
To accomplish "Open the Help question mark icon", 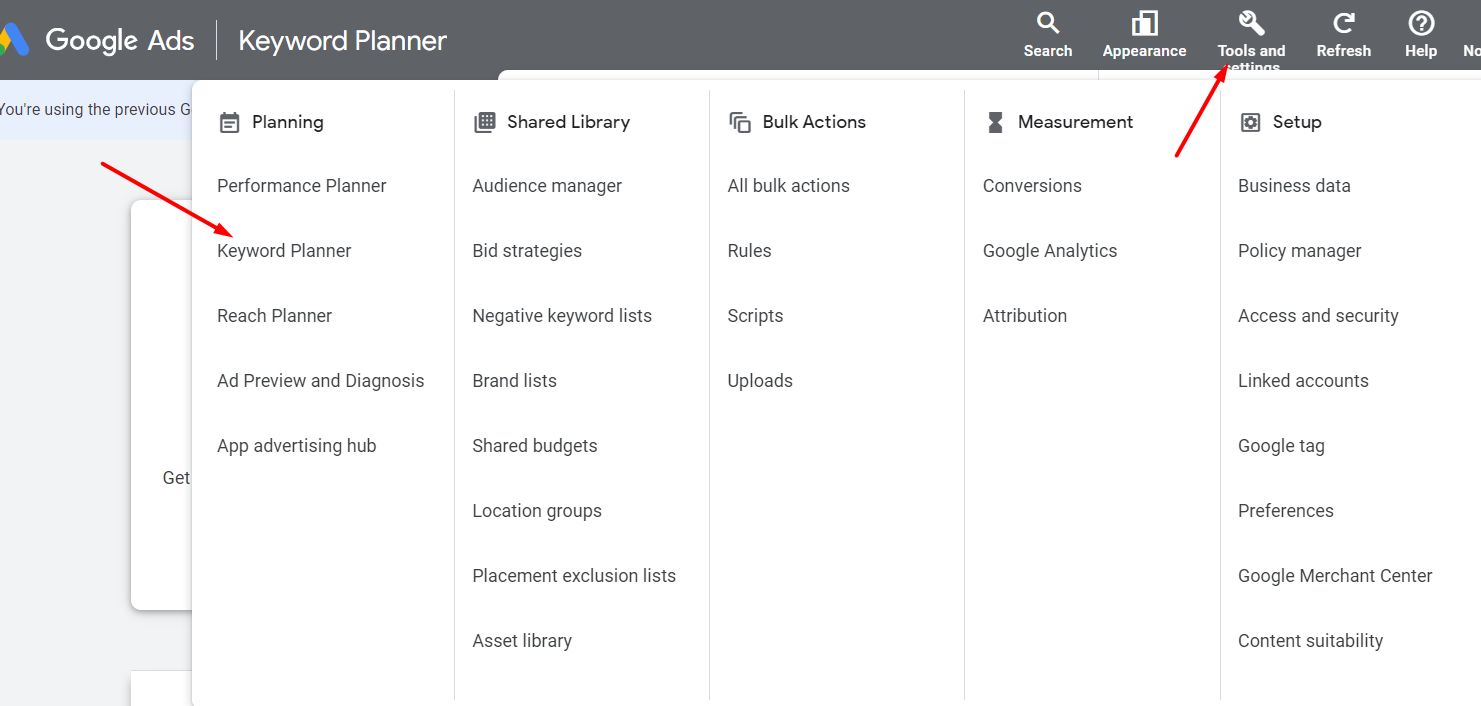I will (1421, 23).
